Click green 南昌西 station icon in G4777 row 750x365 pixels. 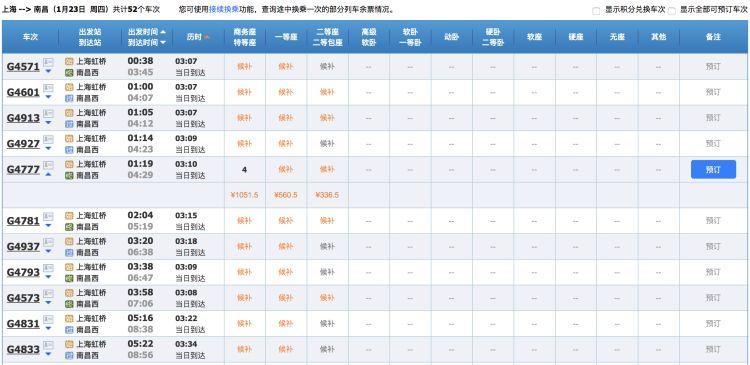tap(69, 176)
